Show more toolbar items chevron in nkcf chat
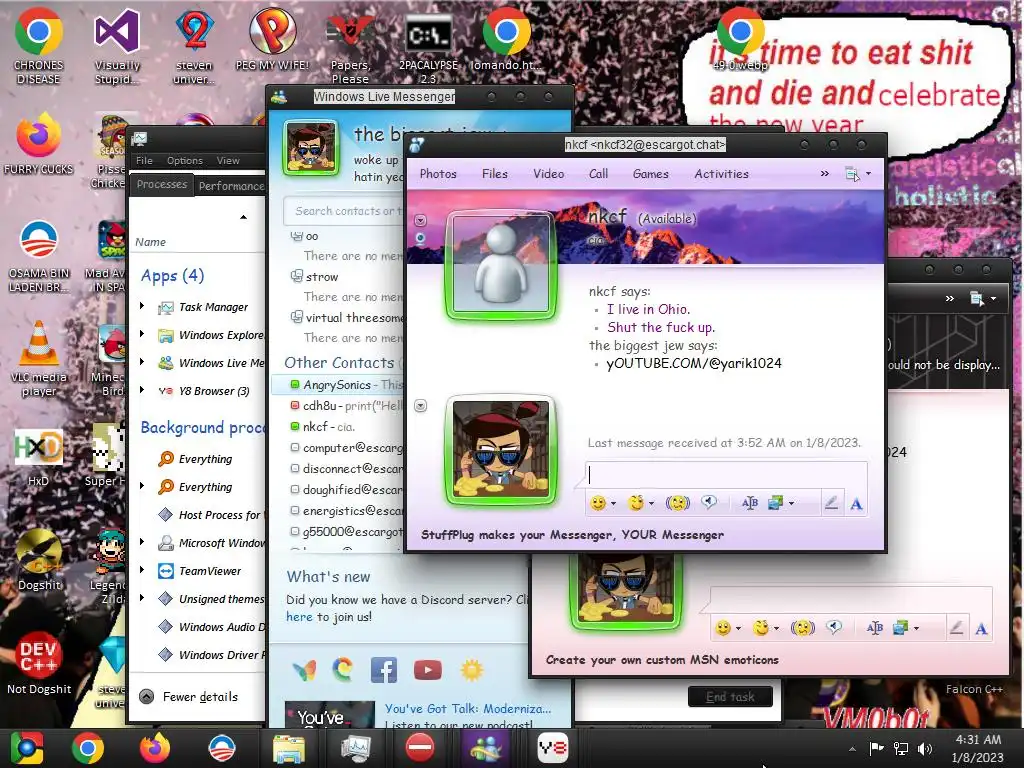 825,174
